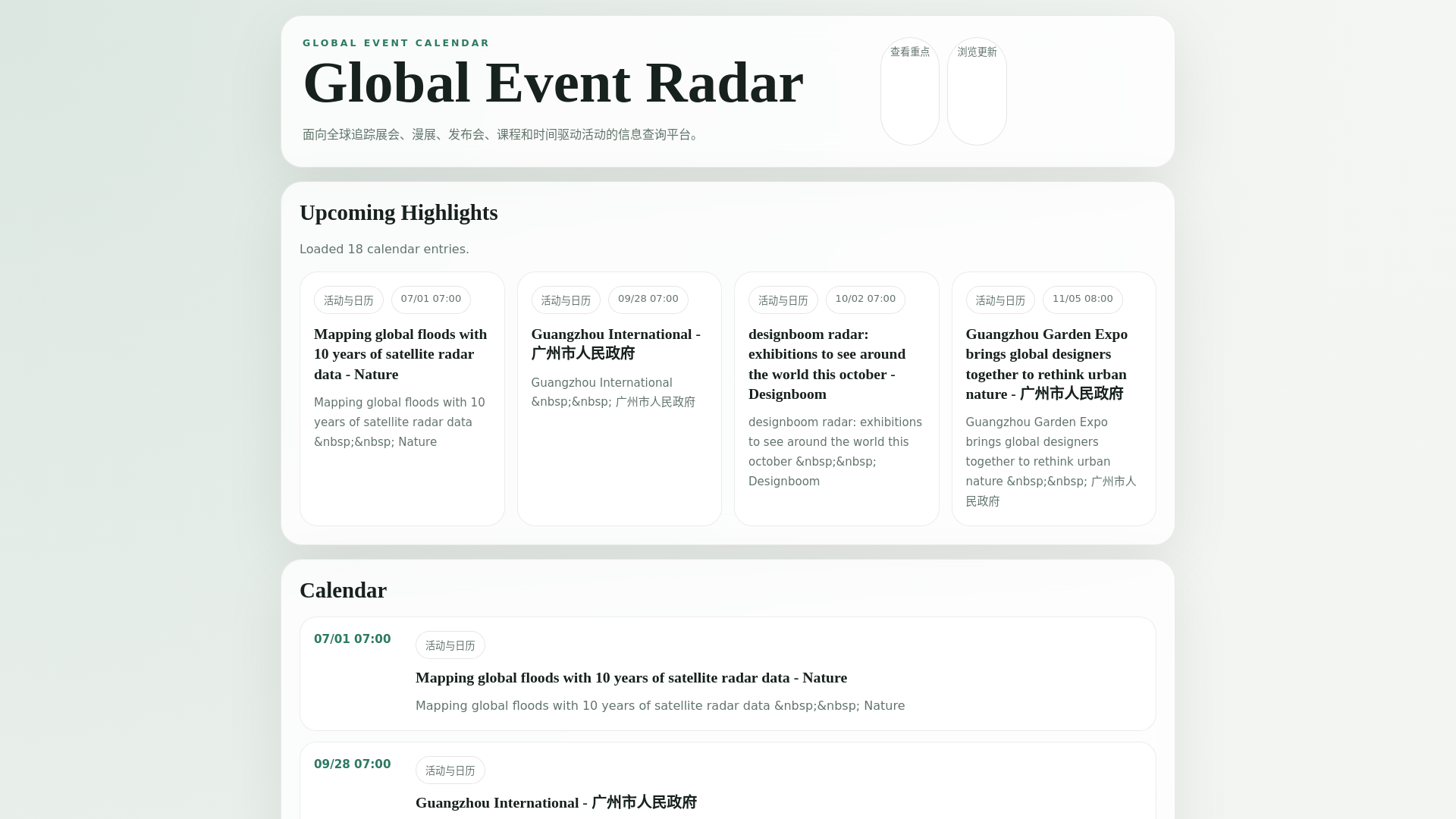Select the 活动与日历 tag on the floods highlight card

(x=349, y=300)
